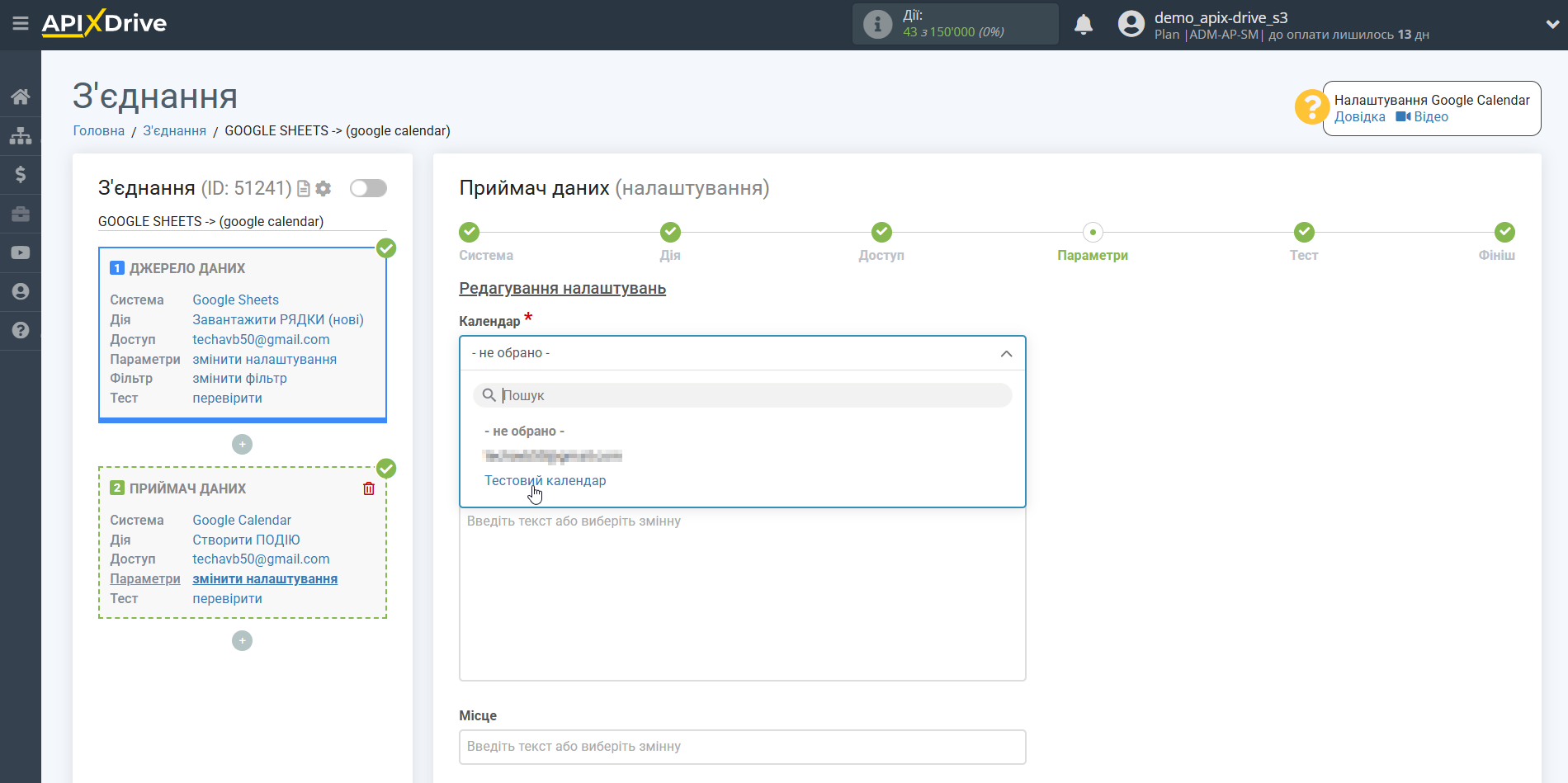
Task: Delete the data receiver with trash icon
Action: click(x=369, y=488)
